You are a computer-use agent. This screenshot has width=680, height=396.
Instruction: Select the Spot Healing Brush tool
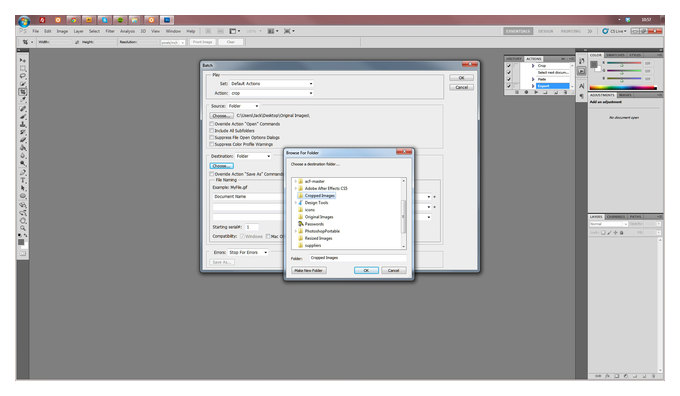click(23, 109)
